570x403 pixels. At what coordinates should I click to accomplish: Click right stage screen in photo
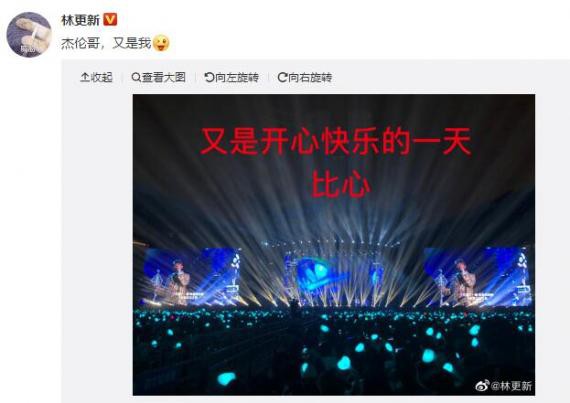coord(477,277)
